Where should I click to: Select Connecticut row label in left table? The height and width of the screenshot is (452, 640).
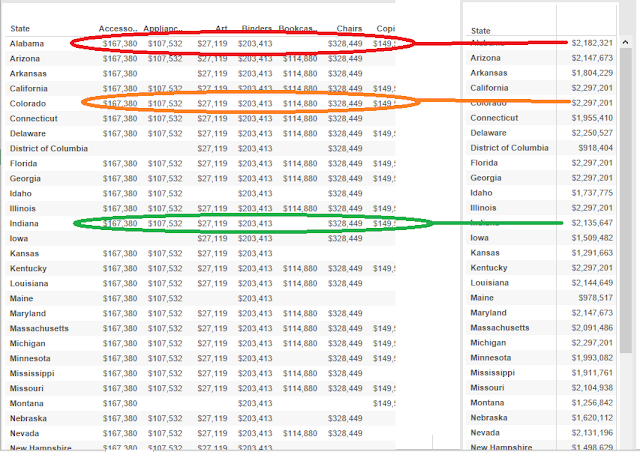[x=33, y=118]
